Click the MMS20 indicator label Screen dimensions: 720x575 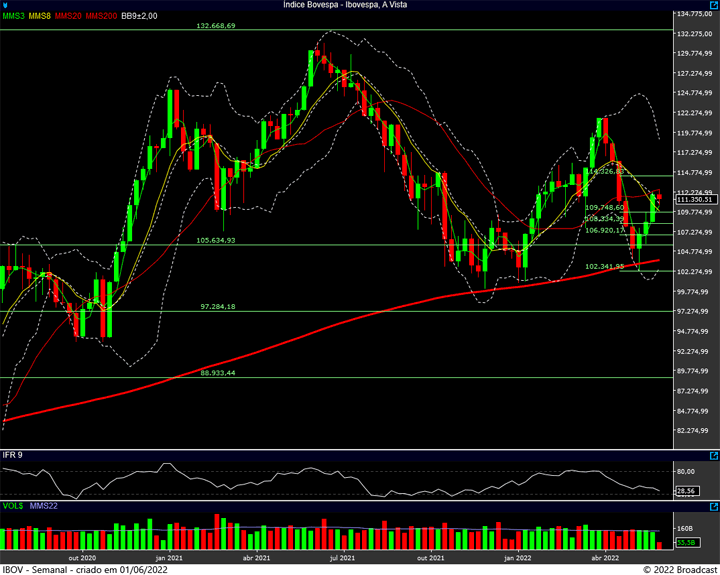tap(68, 17)
